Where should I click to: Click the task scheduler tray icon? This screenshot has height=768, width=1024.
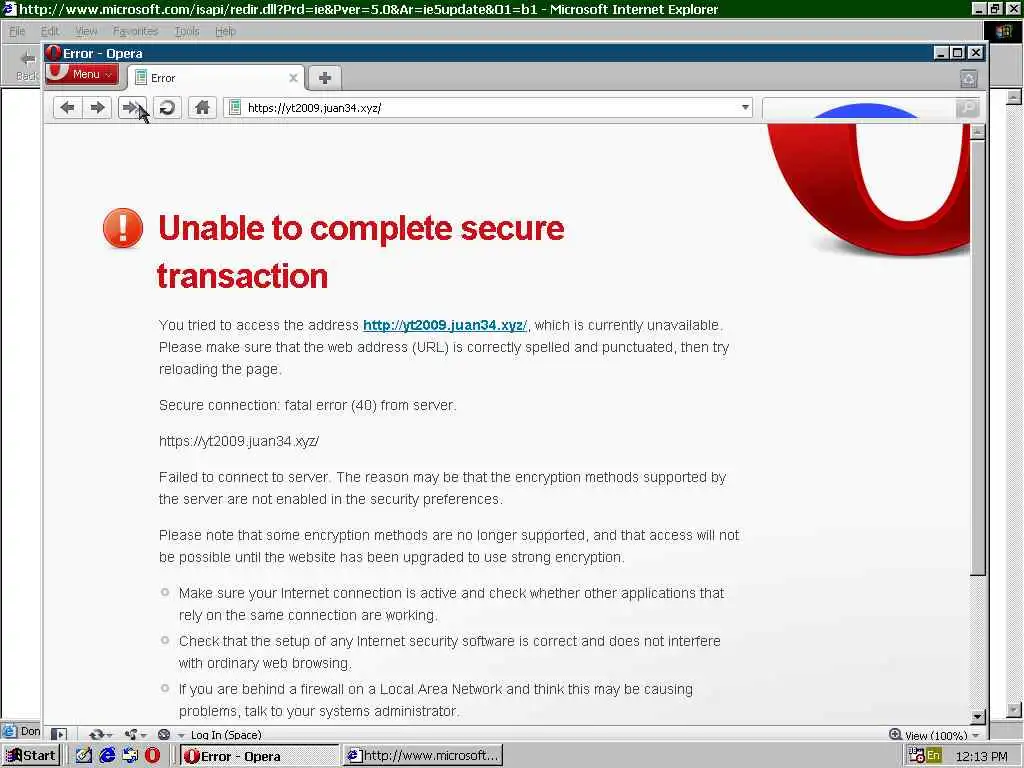pyautogui.click(x=916, y=756)
